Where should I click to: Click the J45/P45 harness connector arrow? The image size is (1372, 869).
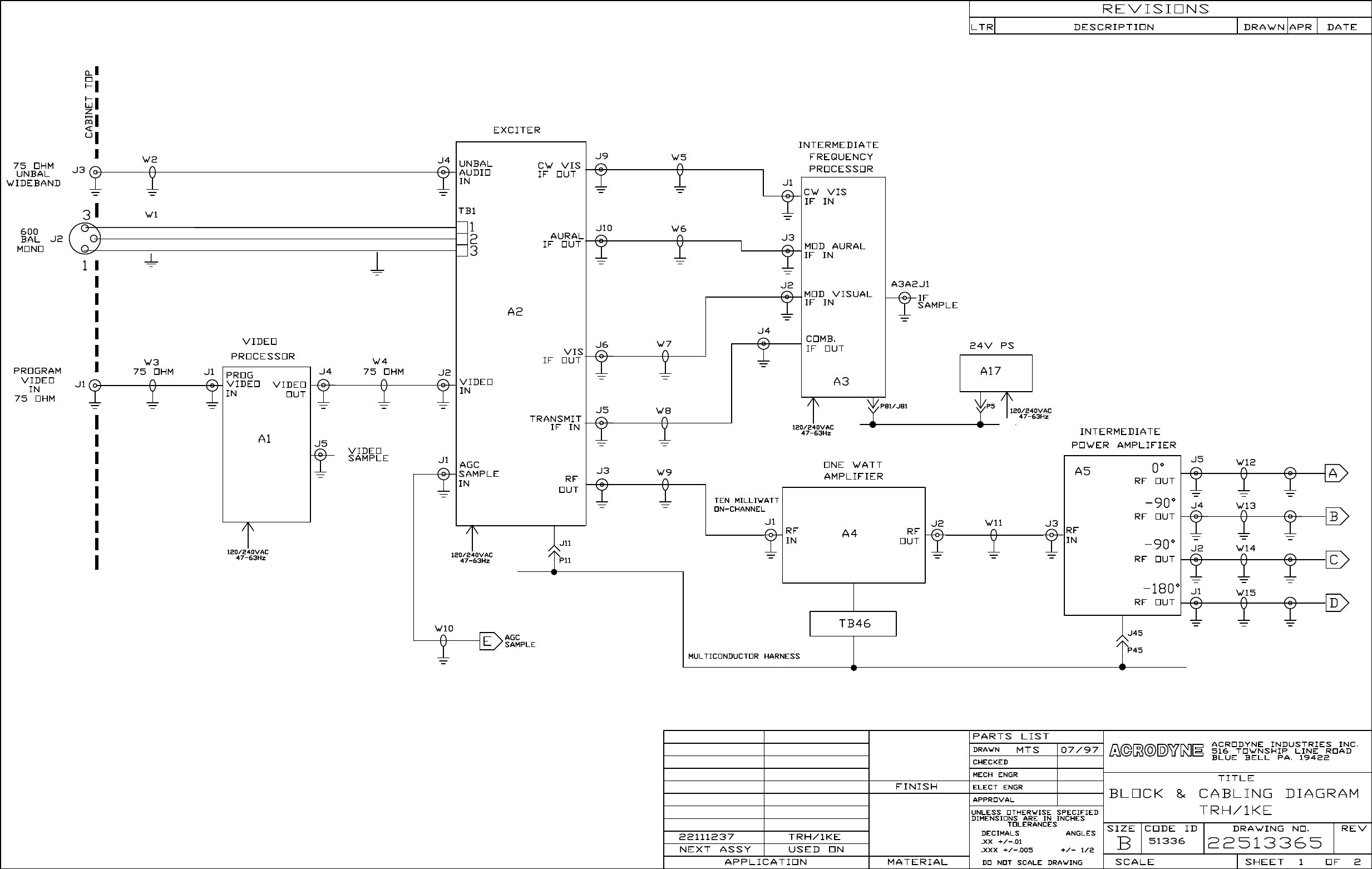[1122, 641]
